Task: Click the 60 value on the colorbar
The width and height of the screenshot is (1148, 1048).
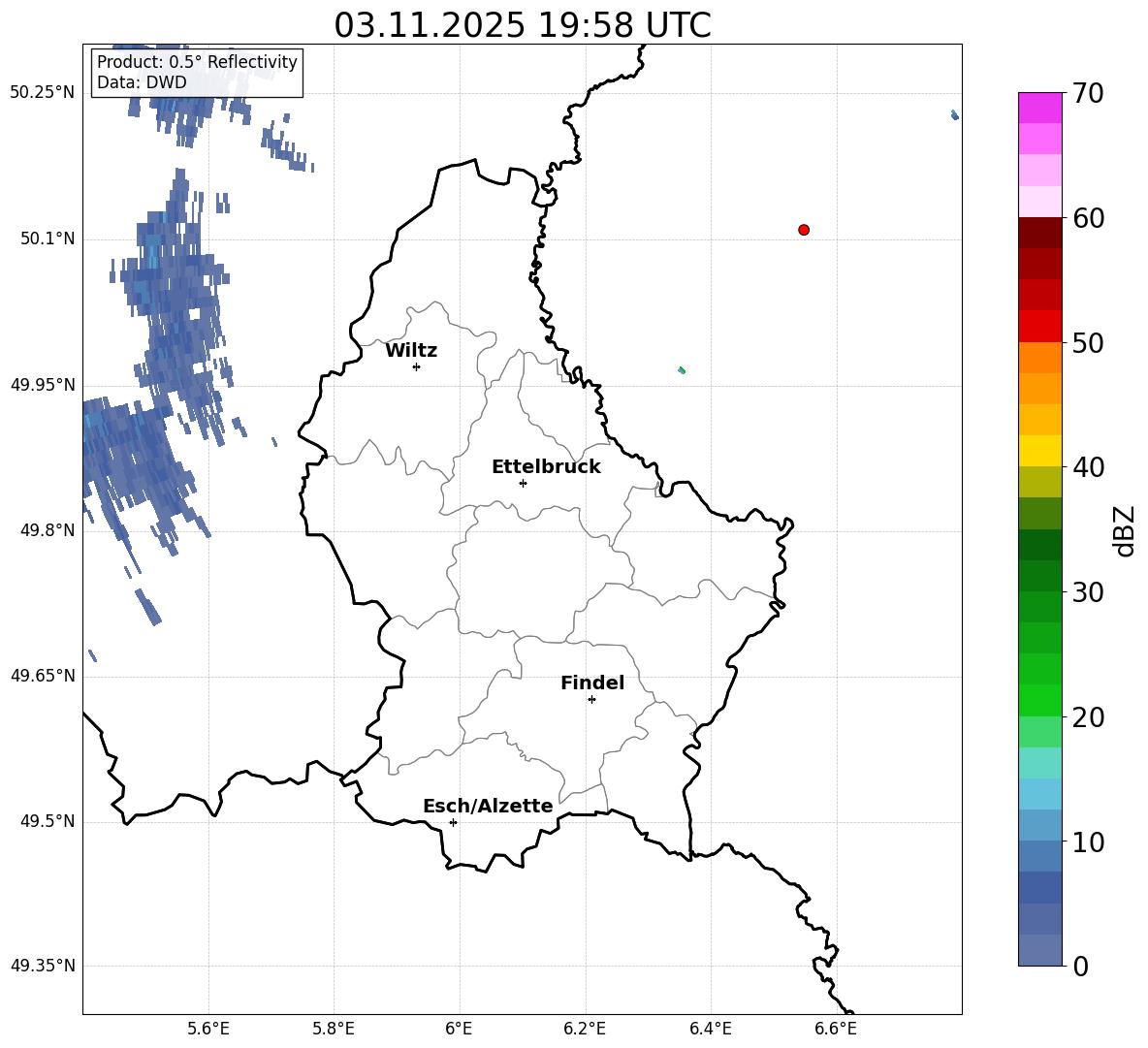Action: tap(1088, 218)
